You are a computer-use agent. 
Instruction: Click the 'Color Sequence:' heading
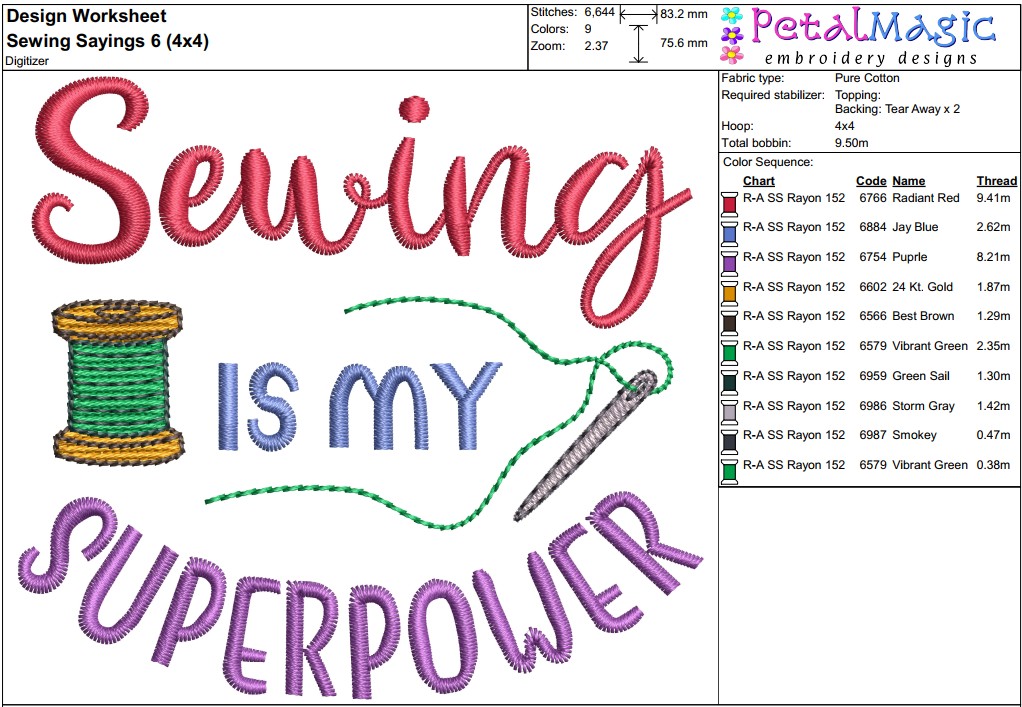(768, 162)
